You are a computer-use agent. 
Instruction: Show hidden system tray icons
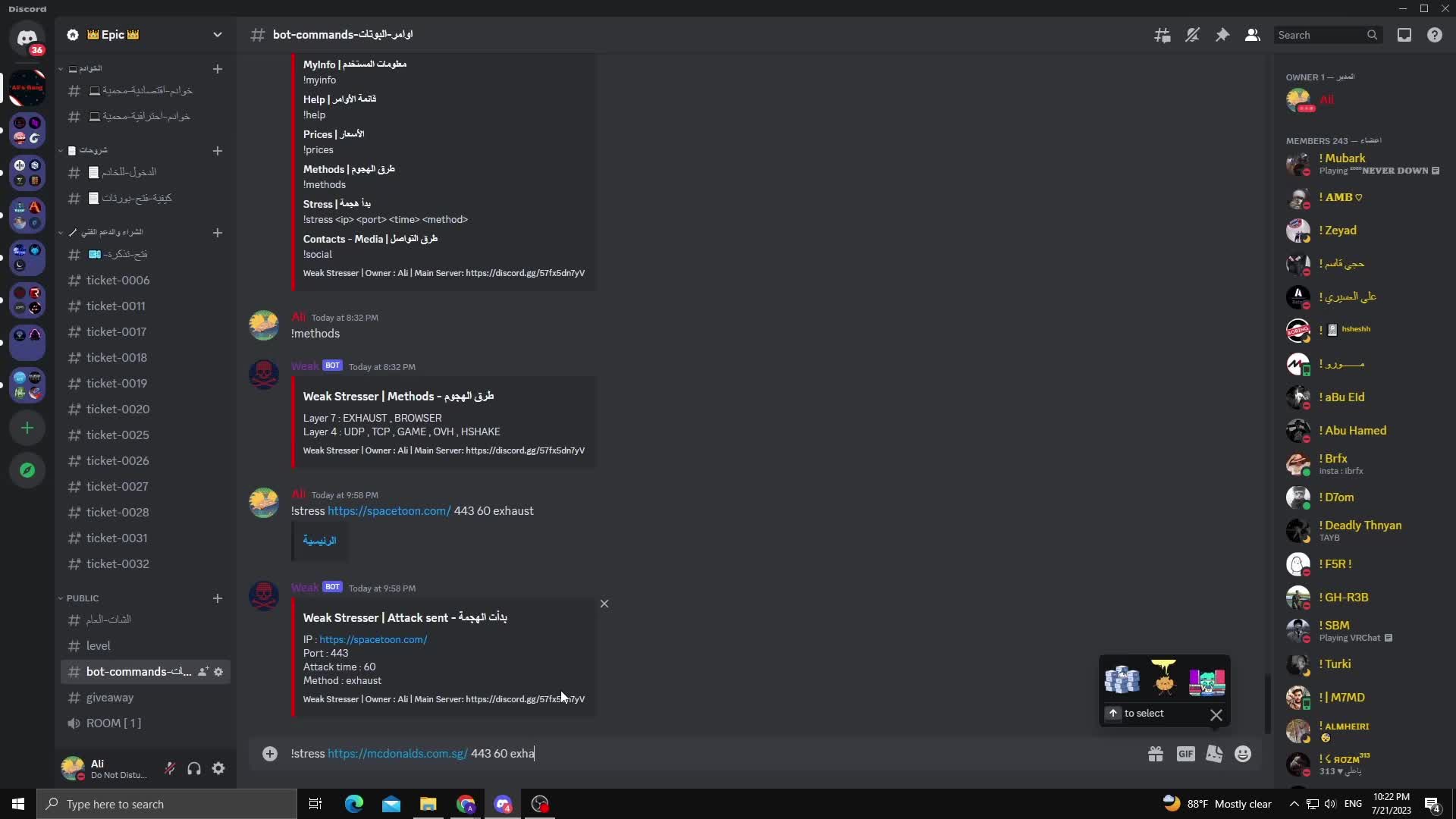[x=1294, y=804]
